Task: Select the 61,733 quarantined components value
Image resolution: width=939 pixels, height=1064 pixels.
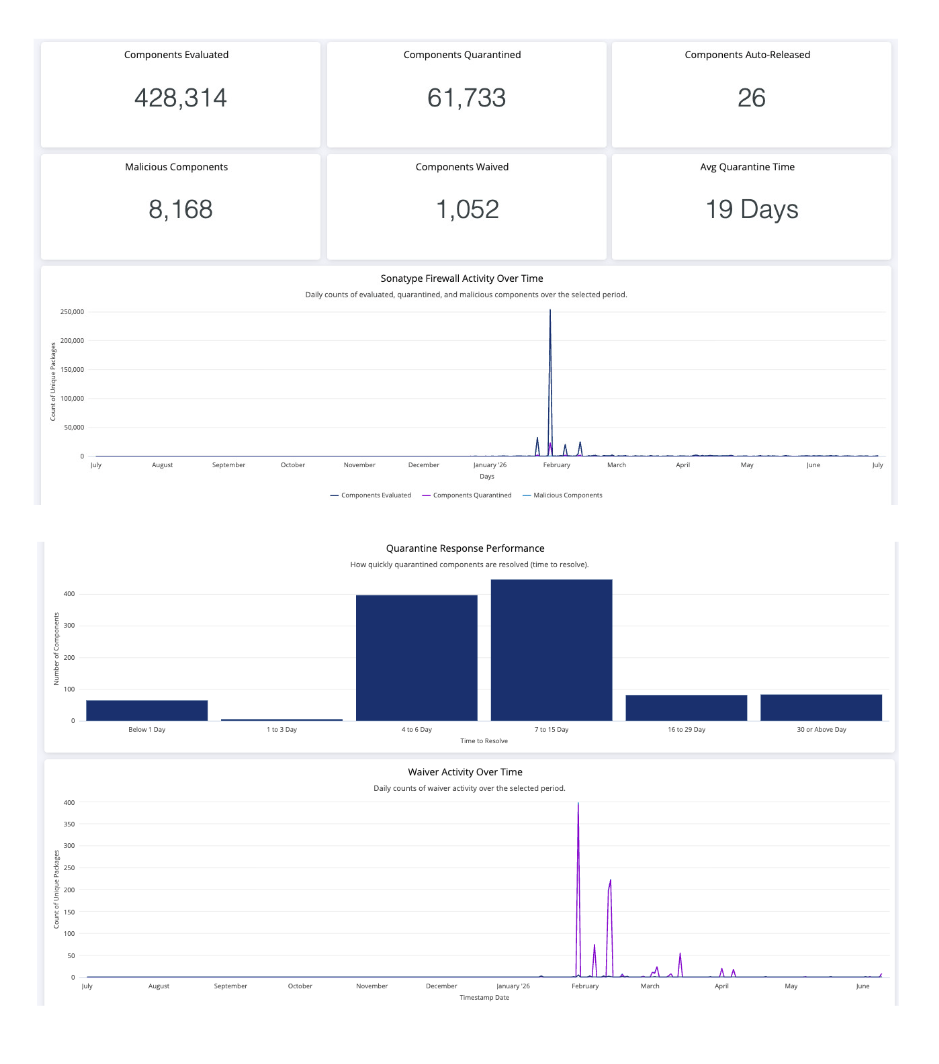Action: (x=466, y=98)
